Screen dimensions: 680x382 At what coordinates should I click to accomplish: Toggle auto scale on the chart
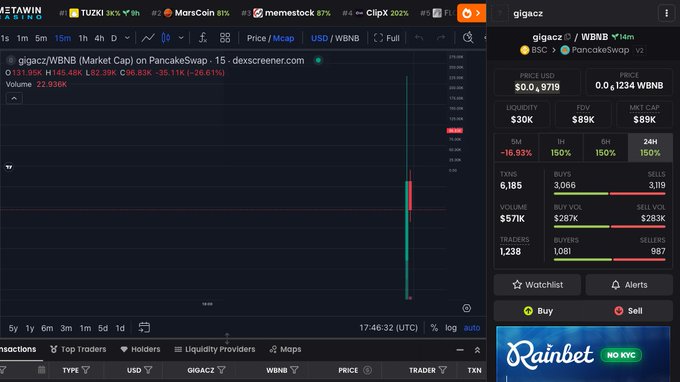click(x=472, y=328)
